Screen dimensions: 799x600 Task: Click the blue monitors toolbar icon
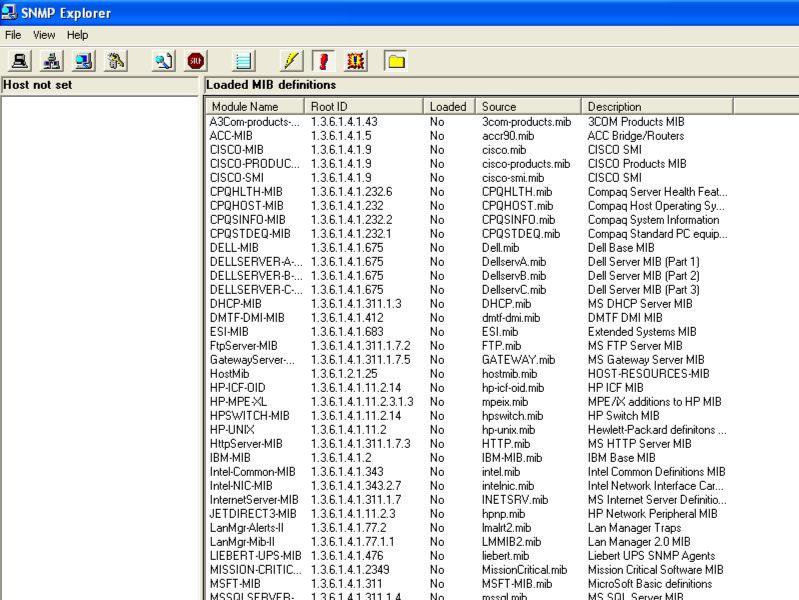[x=84, y=61]
